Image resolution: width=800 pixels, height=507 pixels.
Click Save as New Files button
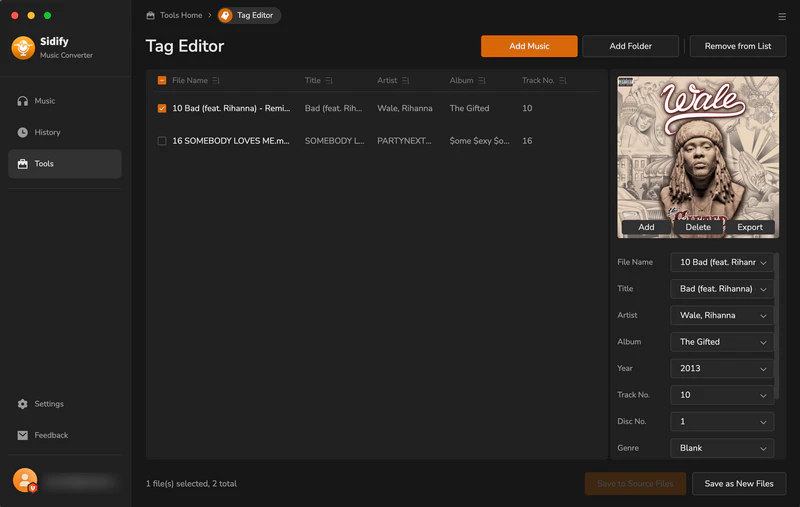click(x=739, y=484)
